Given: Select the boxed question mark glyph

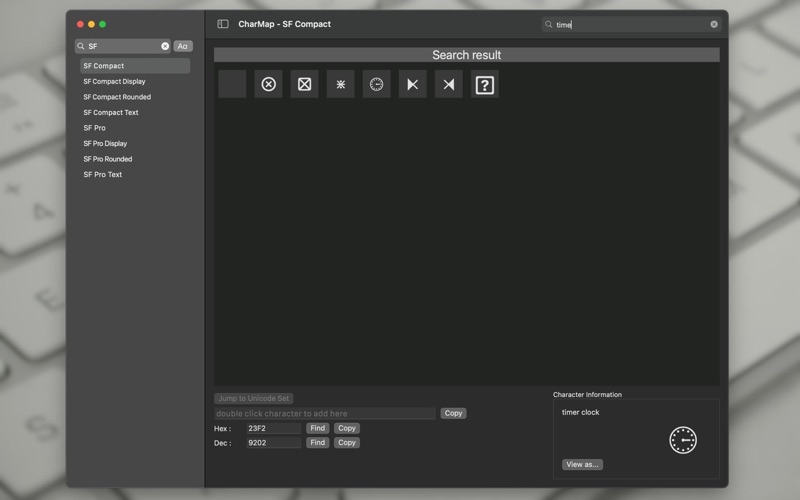Looking at the screenshot, I should pyautogui.click(x=485, y=84).
